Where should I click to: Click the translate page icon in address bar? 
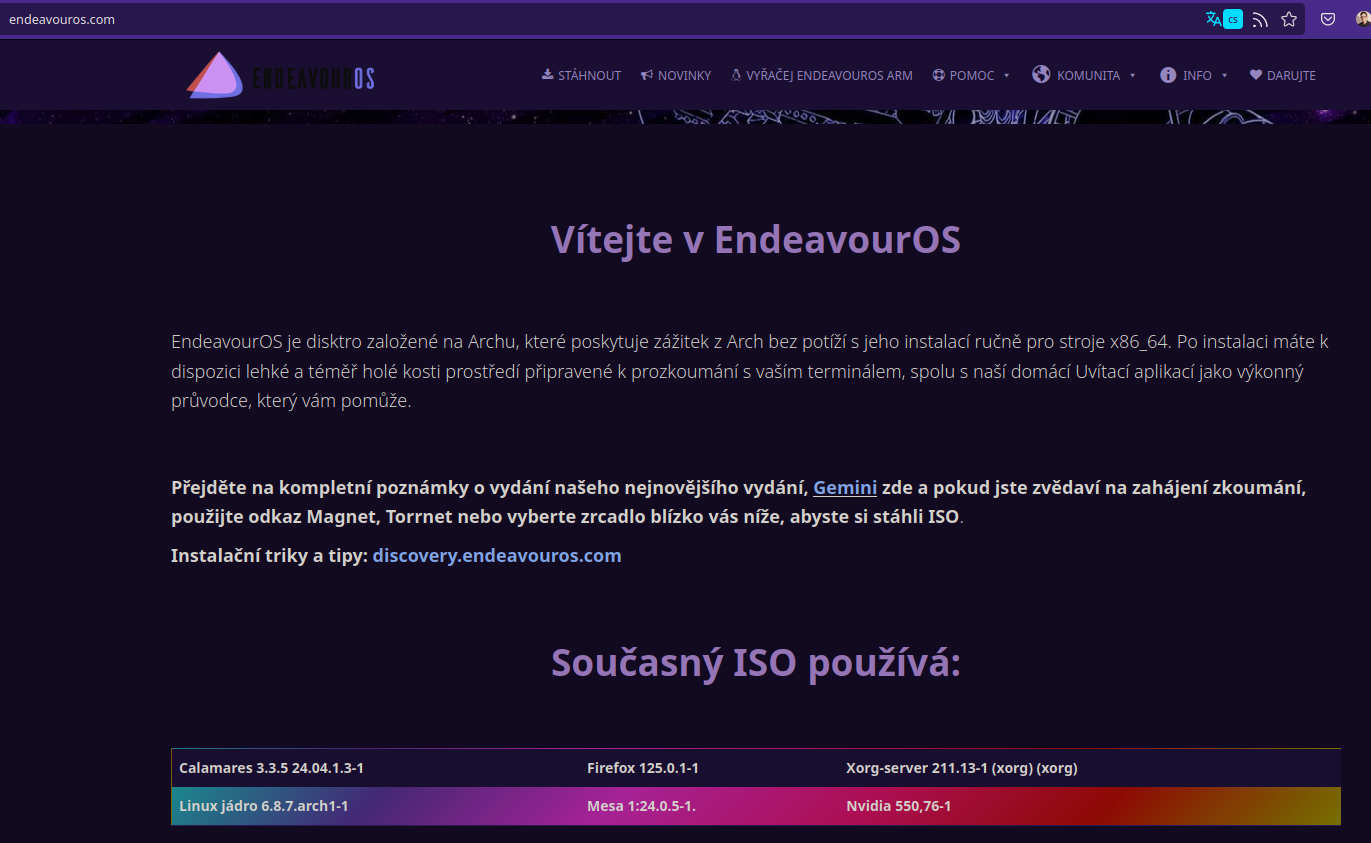click(1213, 19)
